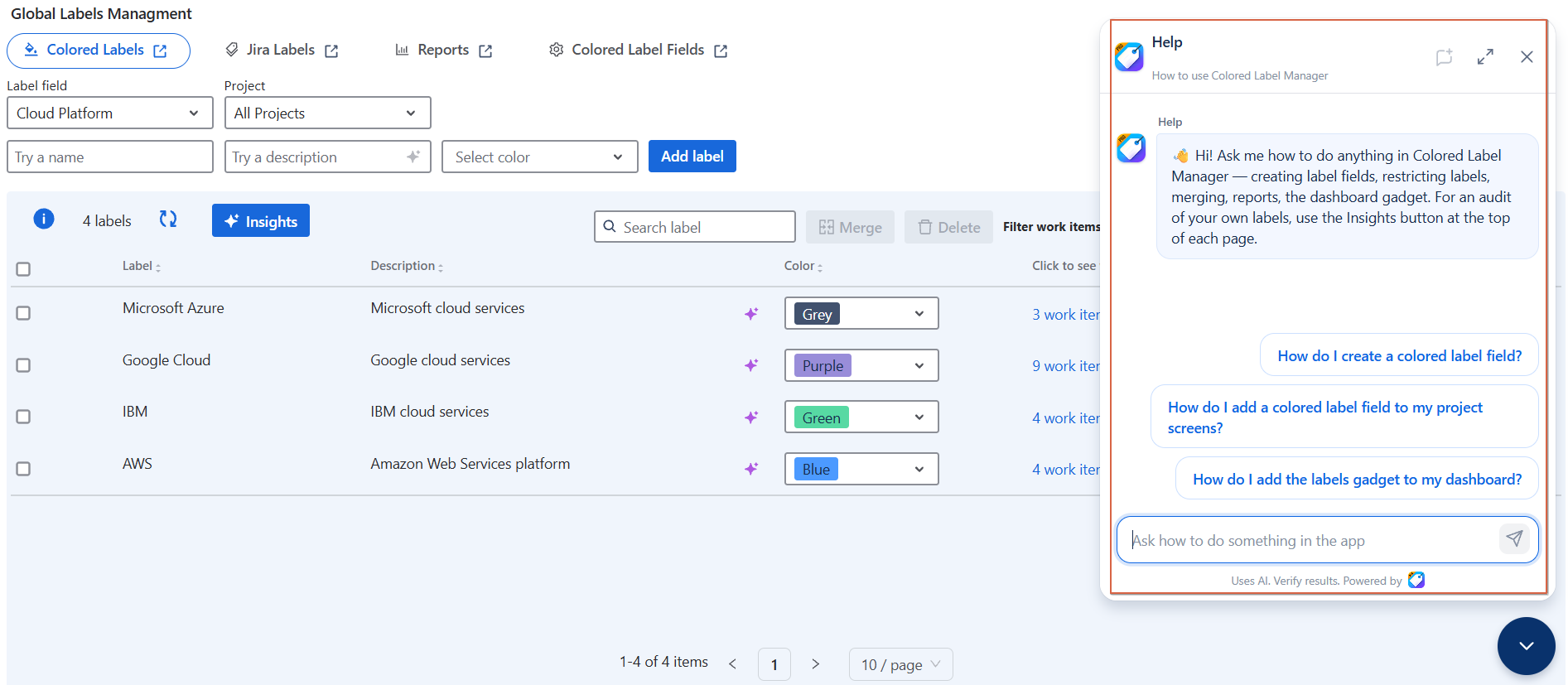Open the Label field dropdown showing Cloud Platform
The width and height of the screenshot is (1568, 685).
coord(110,113)
